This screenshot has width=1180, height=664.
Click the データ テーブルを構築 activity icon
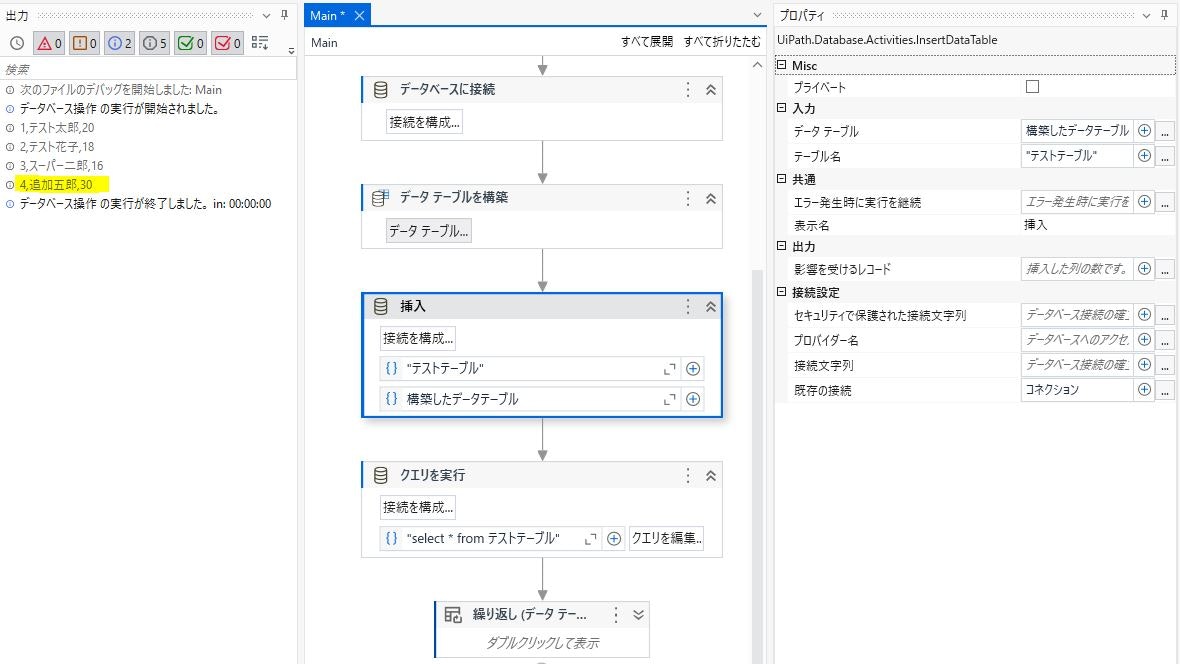point(381,198)
